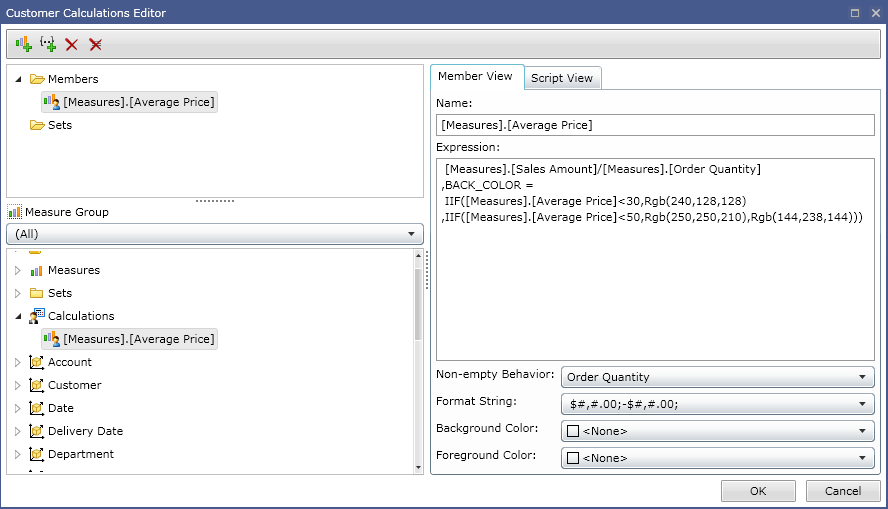Expand the Department dimension
Image resolution: width=888 pixels, height=509 pixels.
(x=18, y=454)
